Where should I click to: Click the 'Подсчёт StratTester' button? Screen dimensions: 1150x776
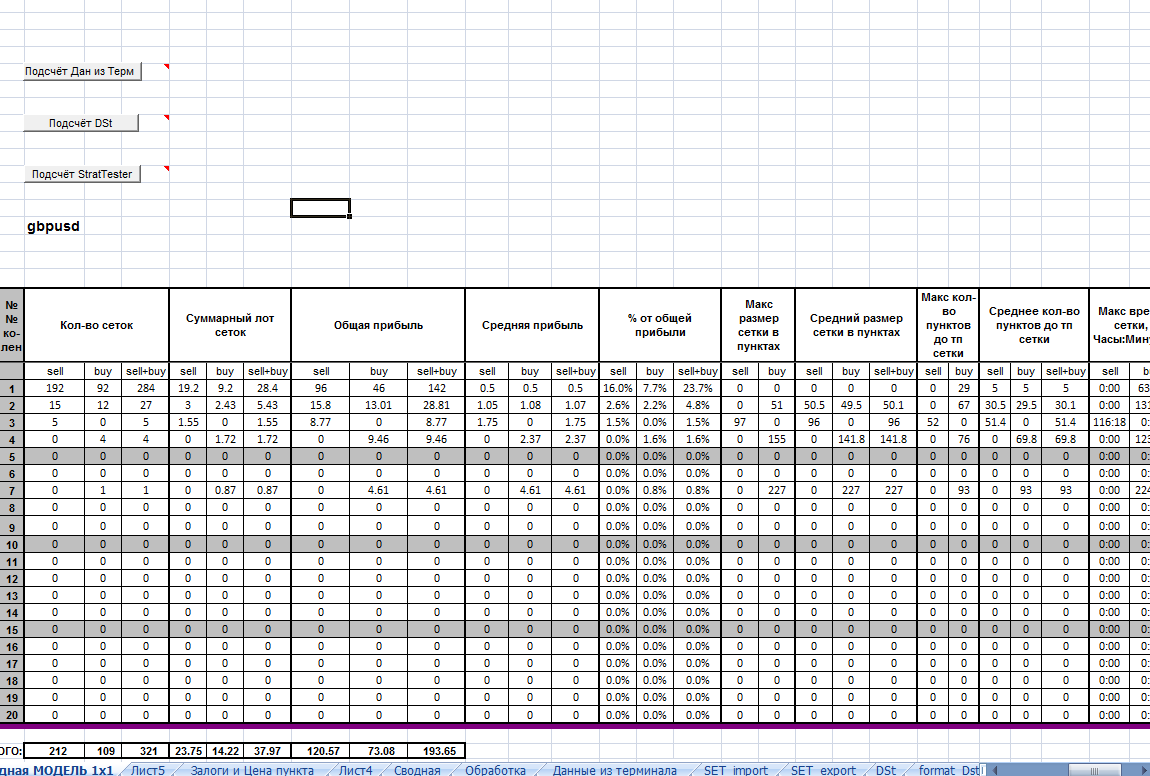[82, 174]
